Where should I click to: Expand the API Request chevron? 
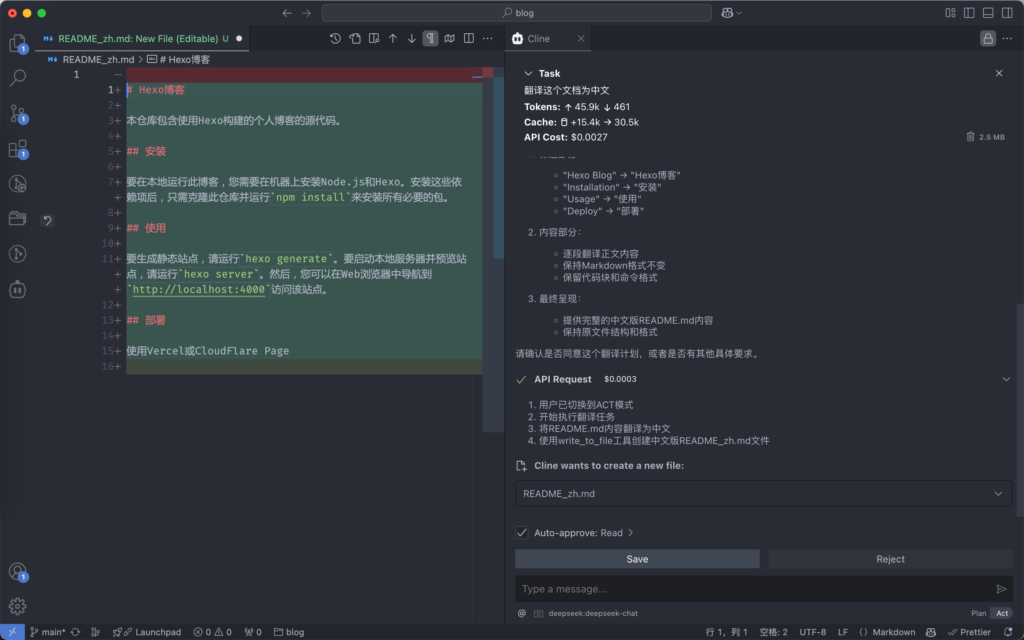1006,379
